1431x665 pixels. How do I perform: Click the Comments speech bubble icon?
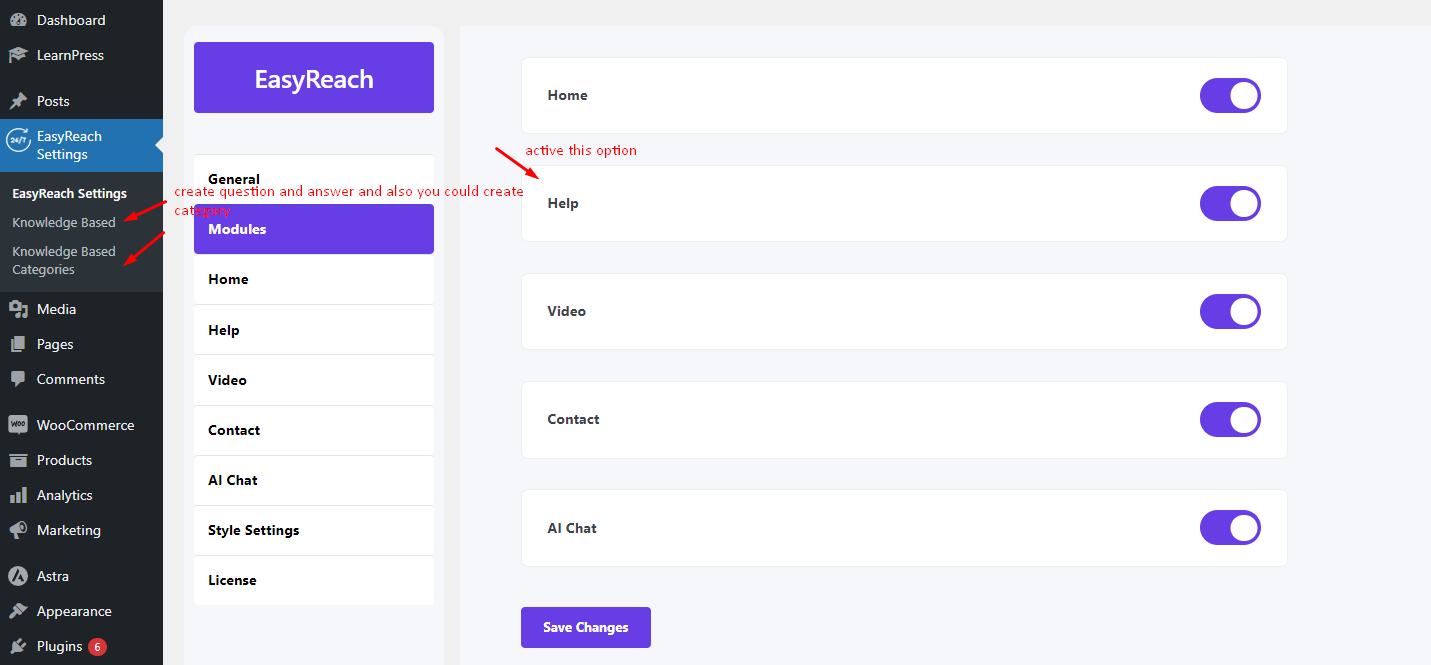(x=18, y=379)
